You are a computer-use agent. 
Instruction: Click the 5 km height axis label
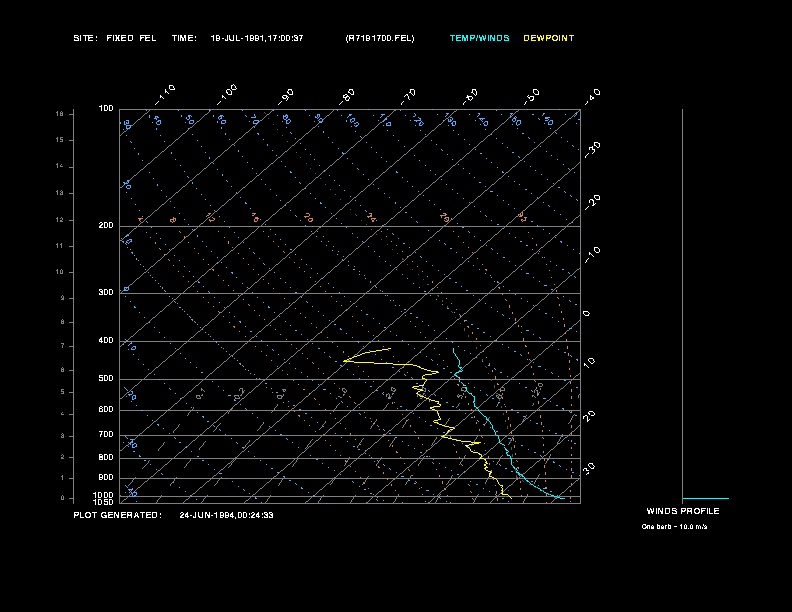click(x=63, y=392)
